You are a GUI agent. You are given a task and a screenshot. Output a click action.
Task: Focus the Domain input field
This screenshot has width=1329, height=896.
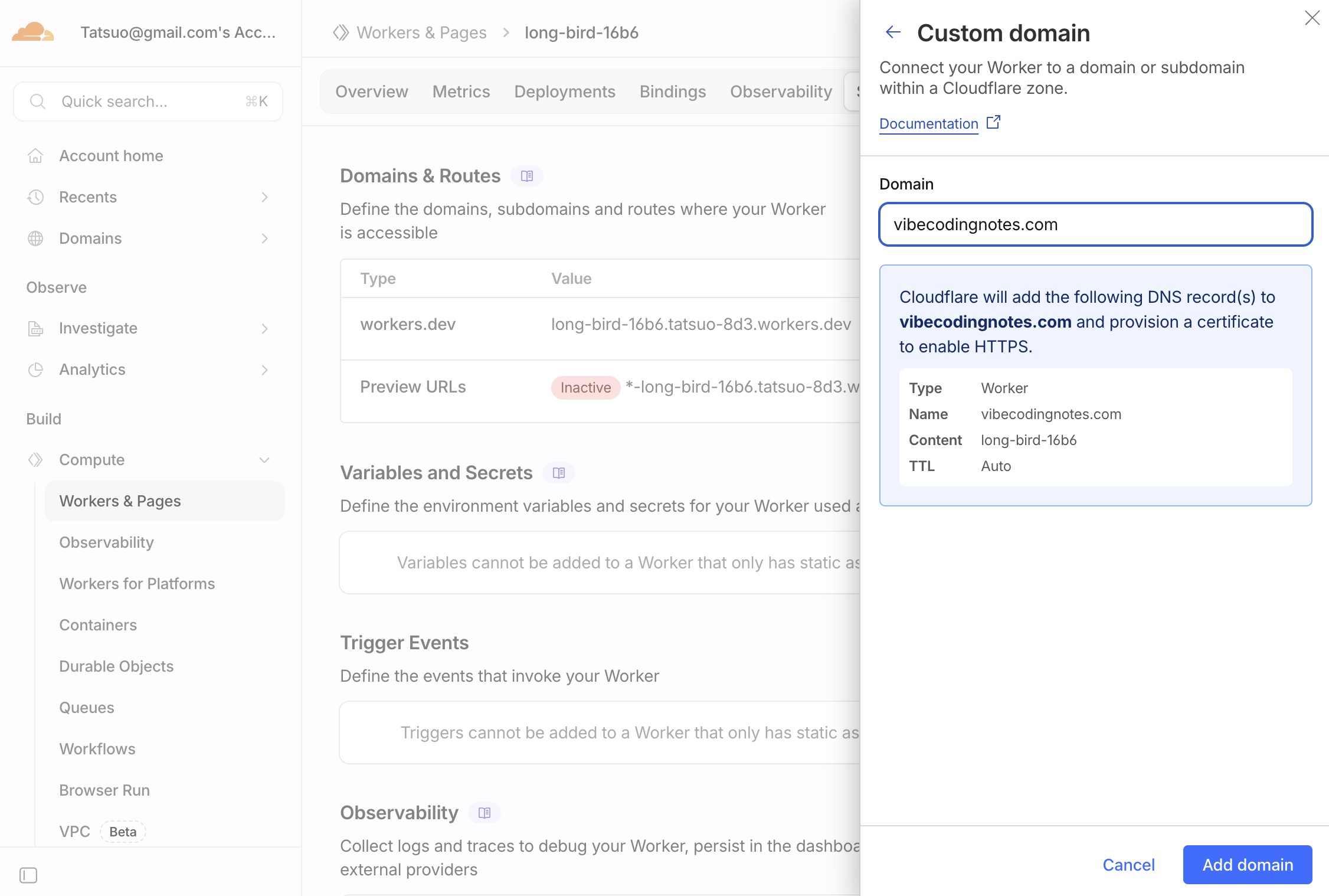[1096, 224]
